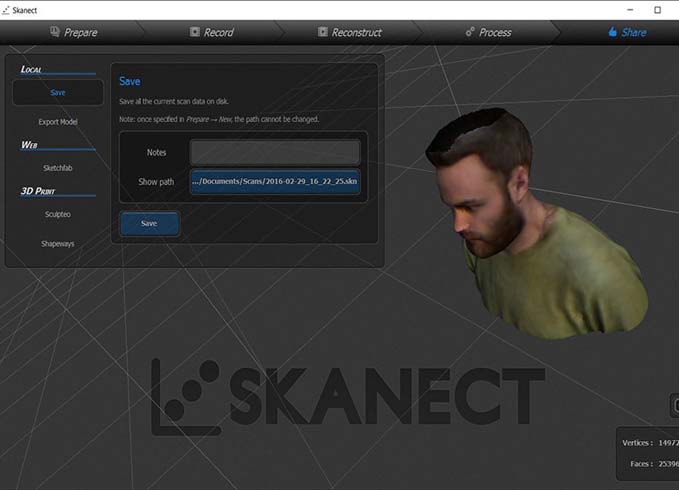Click the Share thumbs-up icon
This screenshot has height=490, width=679.
[x=612, y=32]
